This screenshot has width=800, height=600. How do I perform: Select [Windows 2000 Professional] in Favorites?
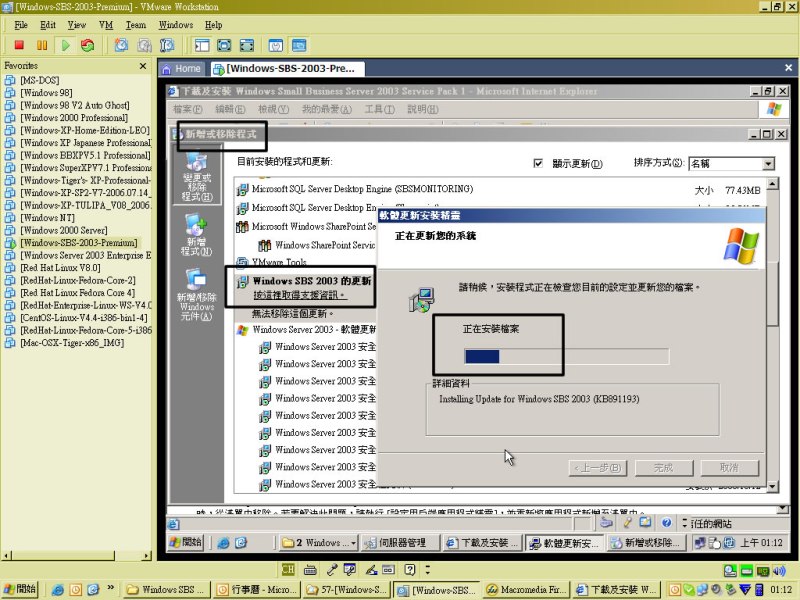pos(74,118)
